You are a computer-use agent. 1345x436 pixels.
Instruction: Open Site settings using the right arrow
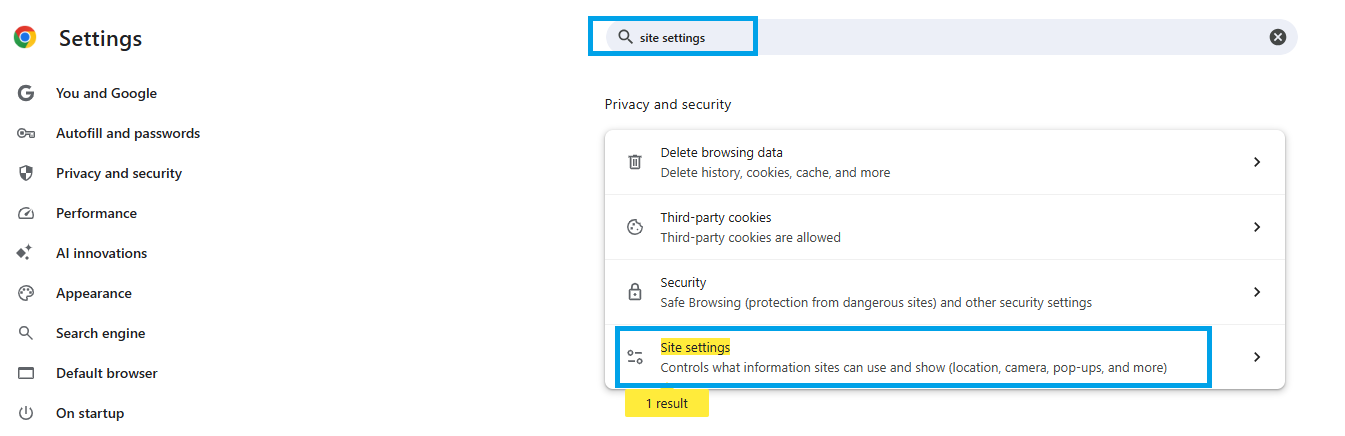pyautogui.click(x=1257, y=357)
